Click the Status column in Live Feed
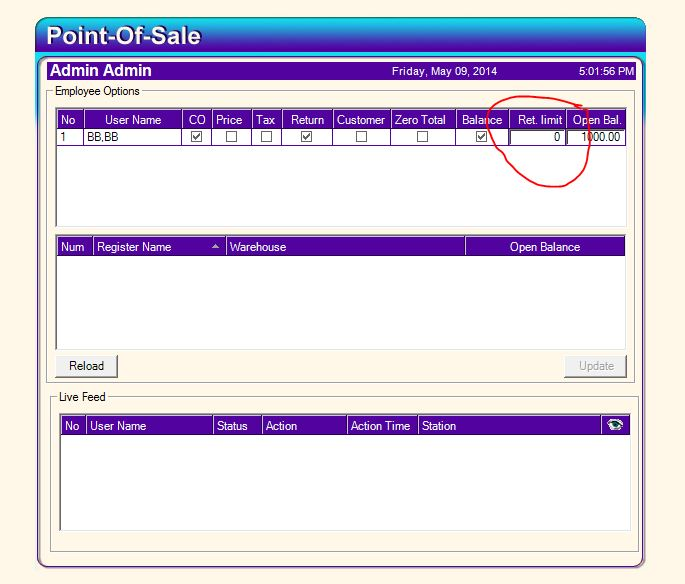This screenshot has height=584, width=685. 237,426
